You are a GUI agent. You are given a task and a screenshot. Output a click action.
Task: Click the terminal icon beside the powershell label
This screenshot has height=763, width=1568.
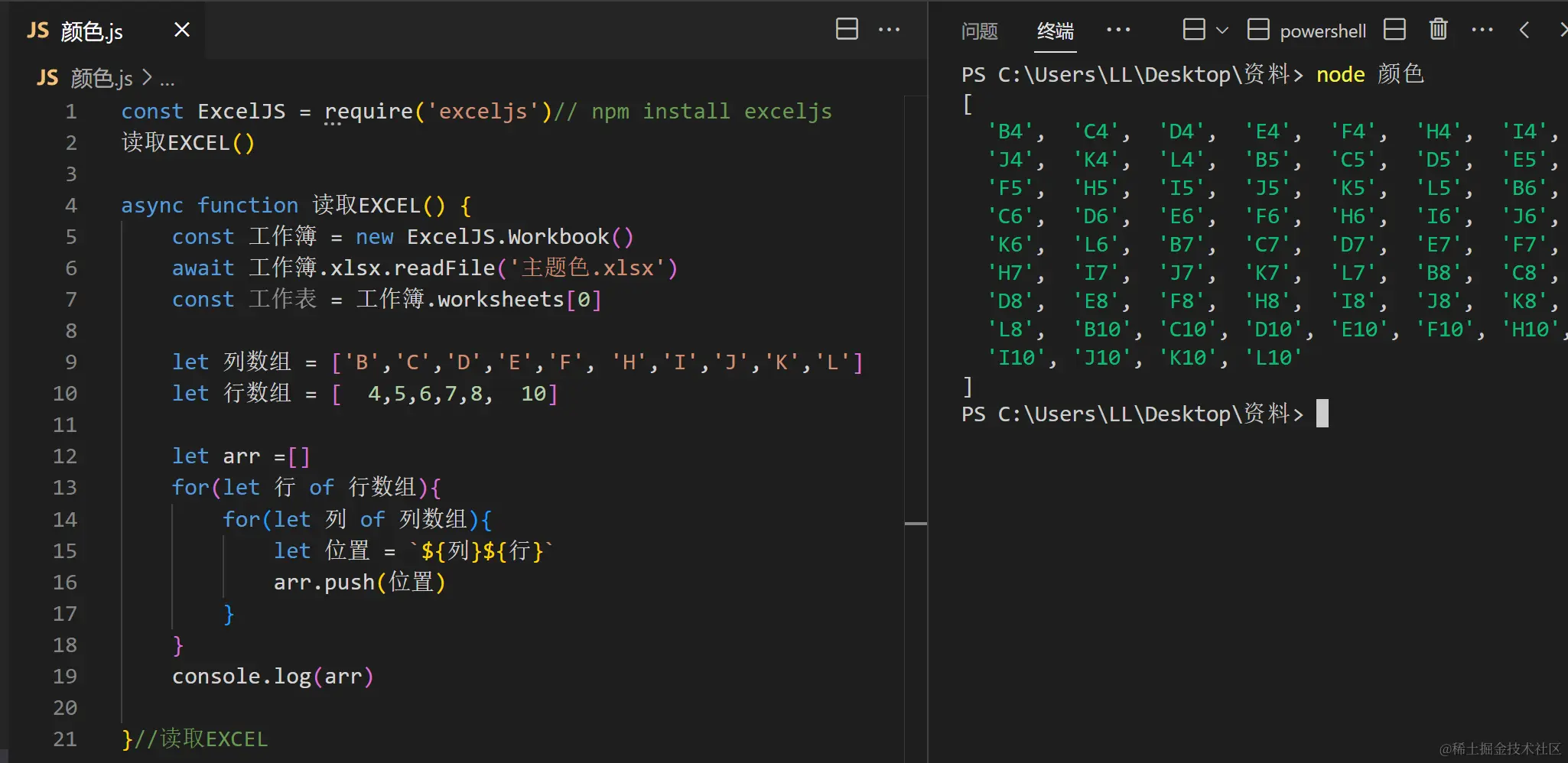click(1258, 30)
